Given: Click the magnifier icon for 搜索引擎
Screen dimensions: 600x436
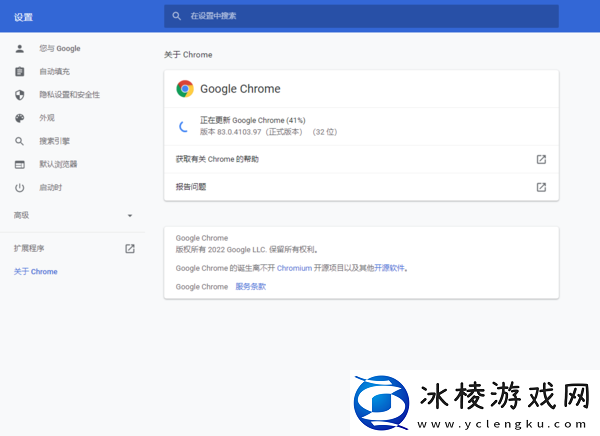Looking at the screenshot, I should click(x=20, y=141).
